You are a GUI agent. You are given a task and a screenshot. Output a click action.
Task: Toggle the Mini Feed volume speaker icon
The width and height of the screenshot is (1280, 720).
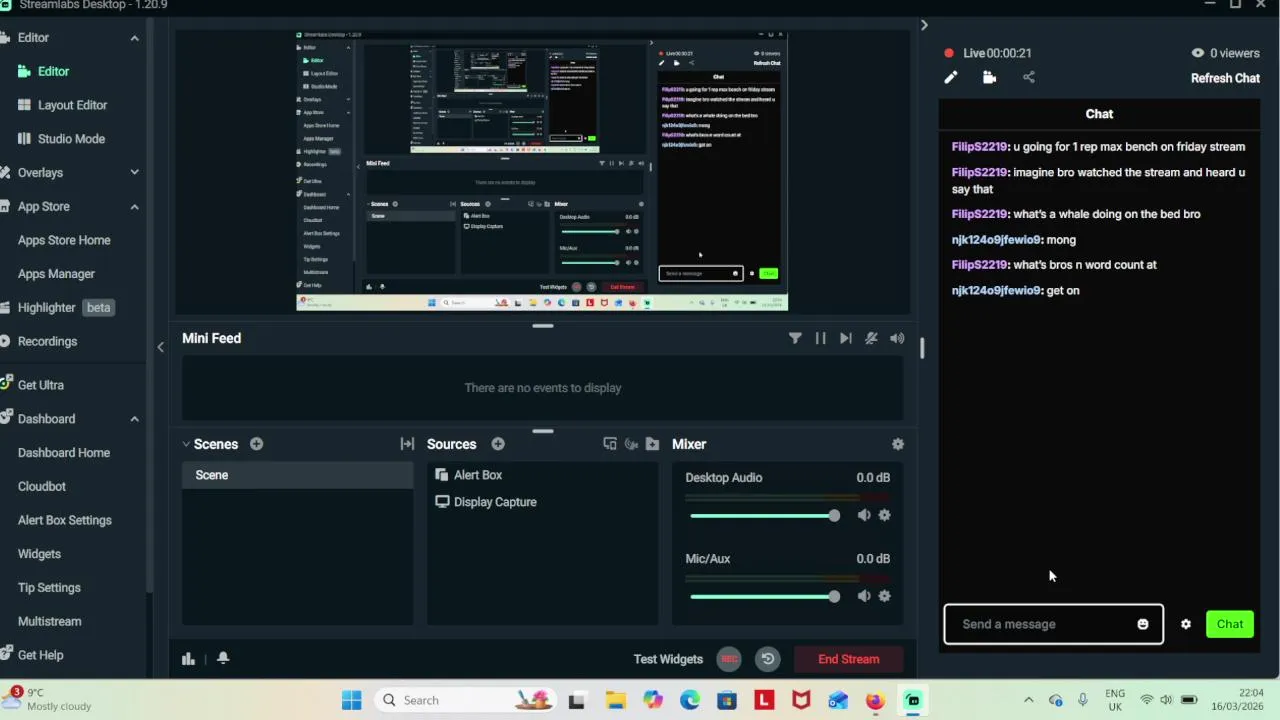897,338
